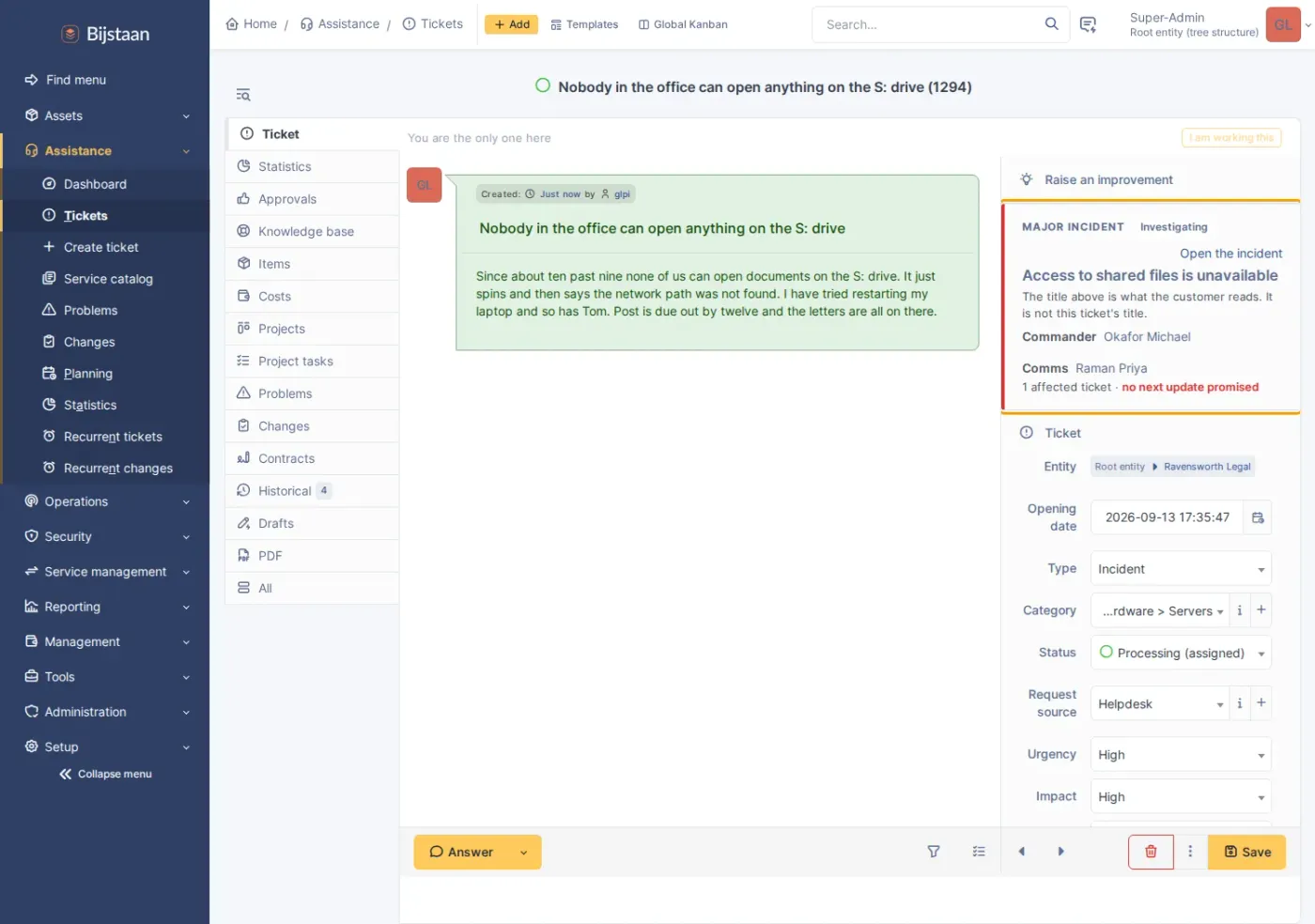Open the opening date calendar picker

[x=1258, y=517]
